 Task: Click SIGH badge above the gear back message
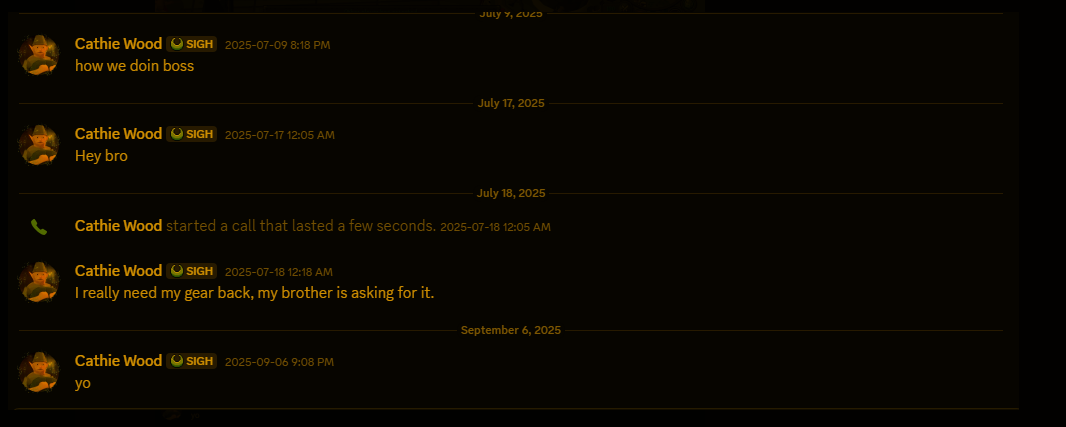192,271
